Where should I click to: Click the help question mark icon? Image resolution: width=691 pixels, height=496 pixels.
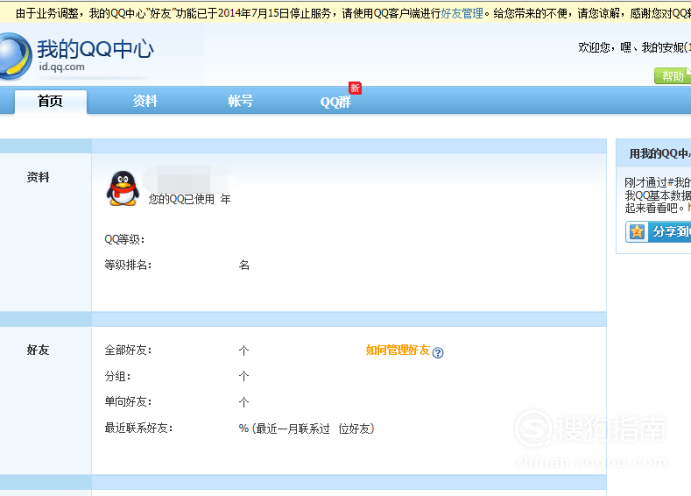click(438, 352)
